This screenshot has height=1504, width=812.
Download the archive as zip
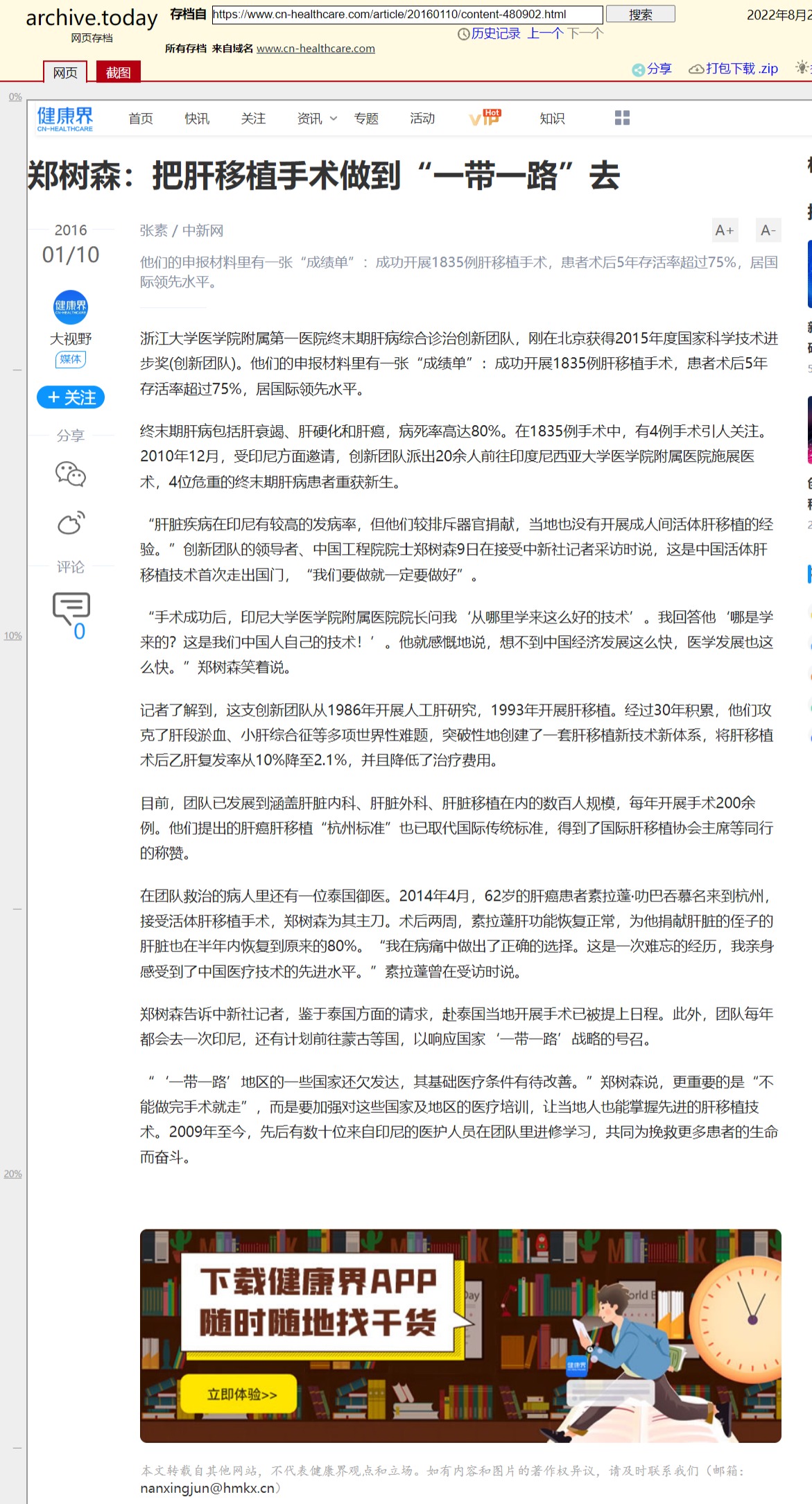point(734,69)
